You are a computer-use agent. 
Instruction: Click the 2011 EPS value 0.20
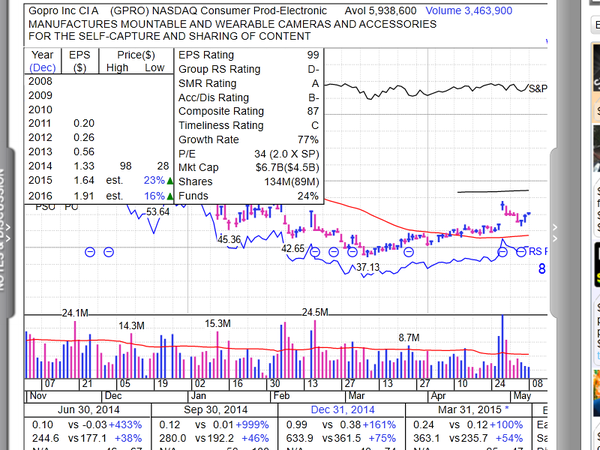pyautogui.click(x=84, y=124)
